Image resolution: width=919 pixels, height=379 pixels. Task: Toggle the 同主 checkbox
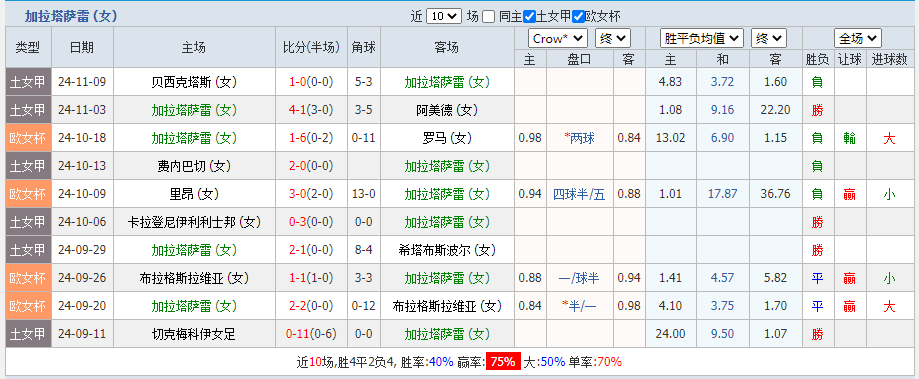489,17
